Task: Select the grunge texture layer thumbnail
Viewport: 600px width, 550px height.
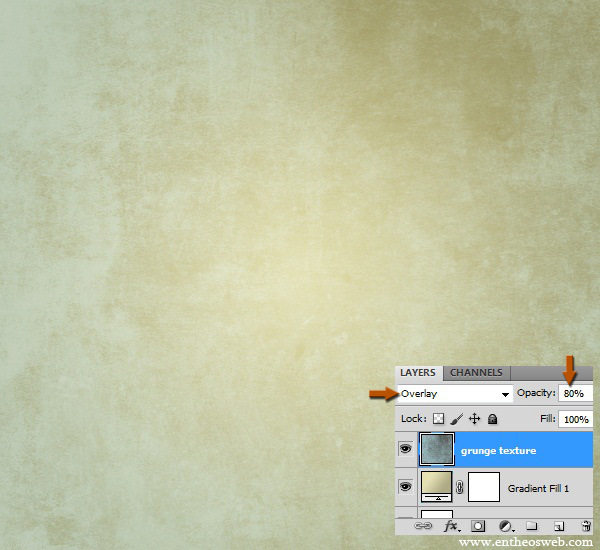Action: point(437,449)
